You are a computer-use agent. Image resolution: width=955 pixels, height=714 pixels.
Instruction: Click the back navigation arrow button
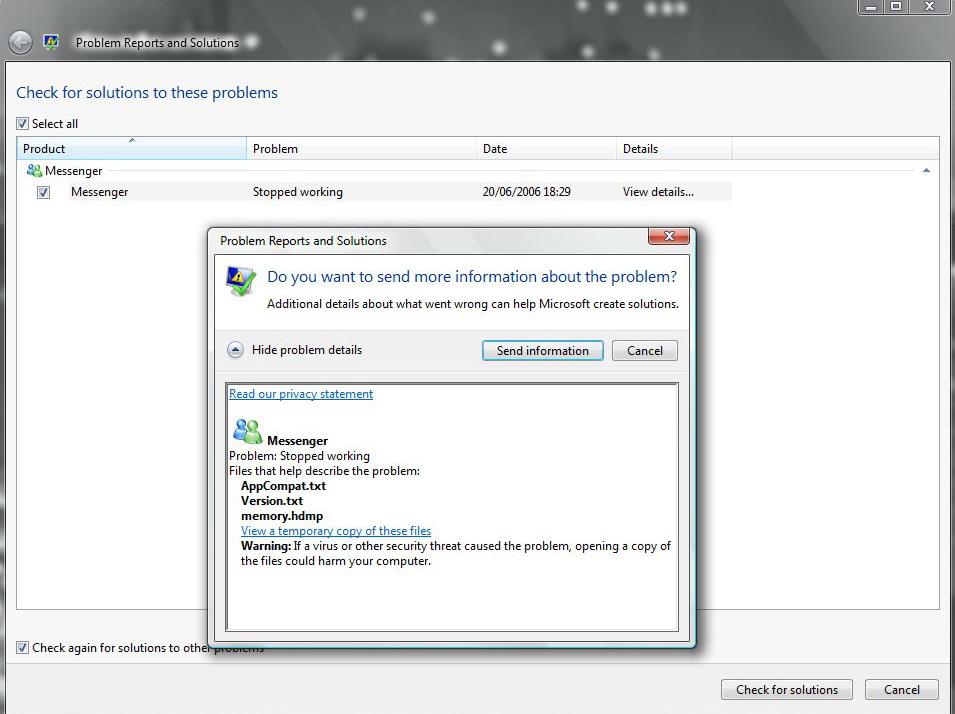[20, 43]
